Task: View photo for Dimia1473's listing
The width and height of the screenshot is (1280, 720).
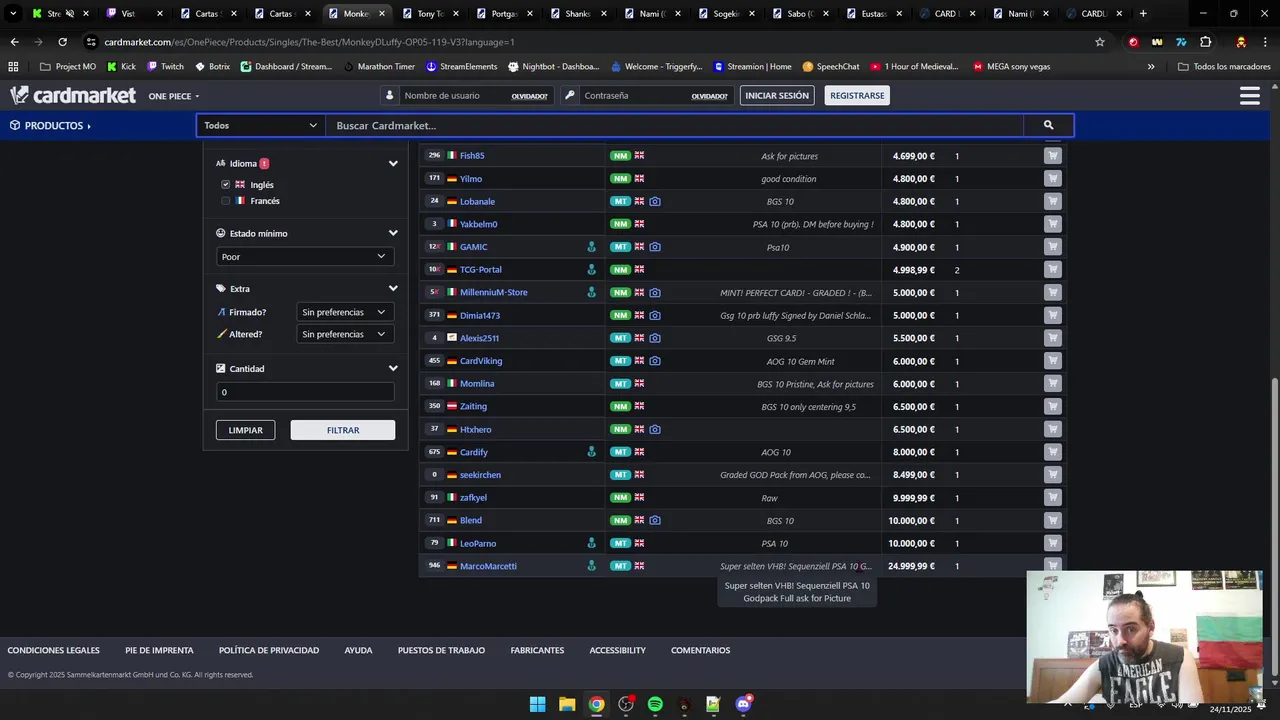Action: pyautogui.click(x=655, y=316)
